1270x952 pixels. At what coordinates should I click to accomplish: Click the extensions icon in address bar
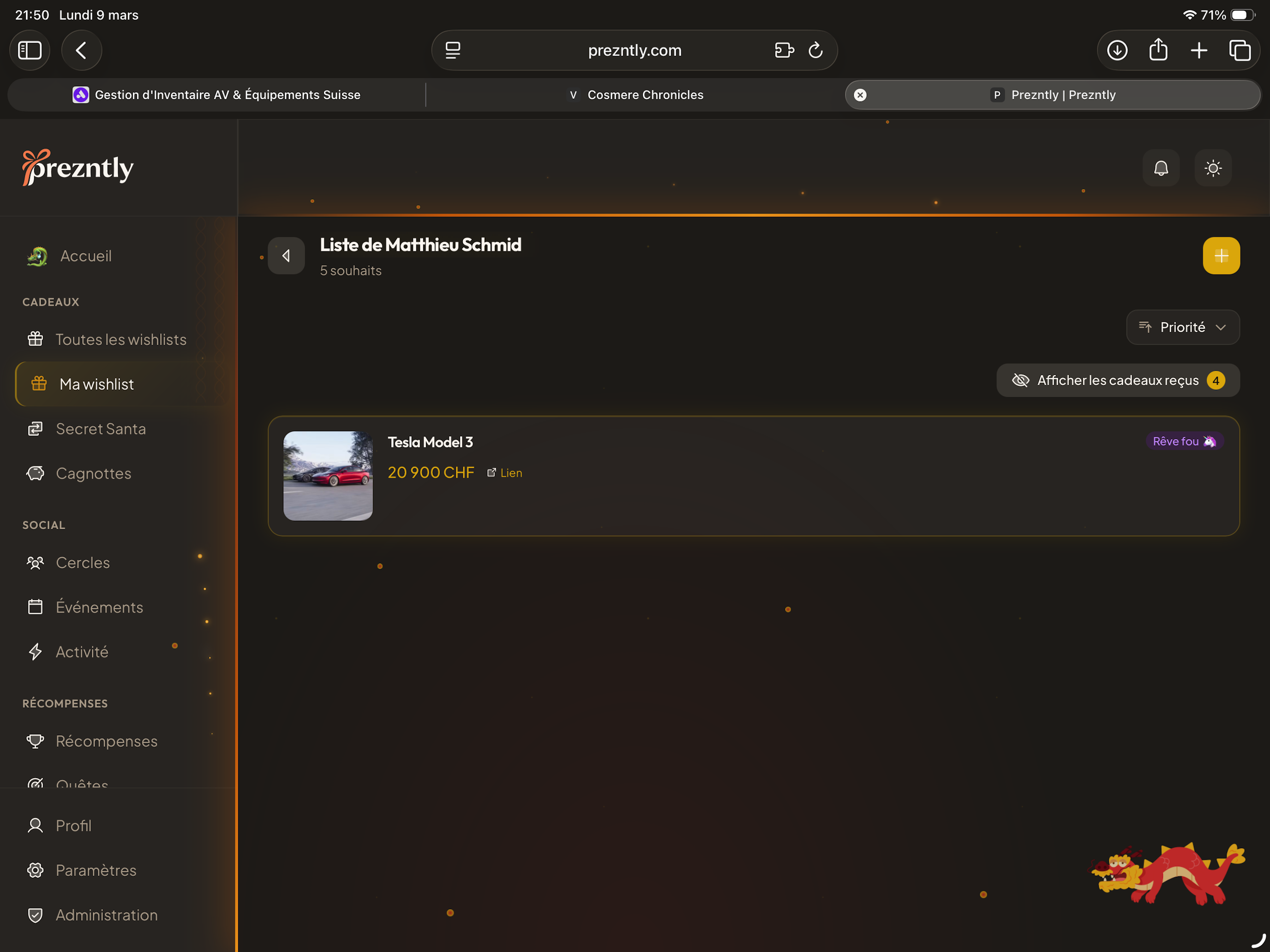coord(784,50)
